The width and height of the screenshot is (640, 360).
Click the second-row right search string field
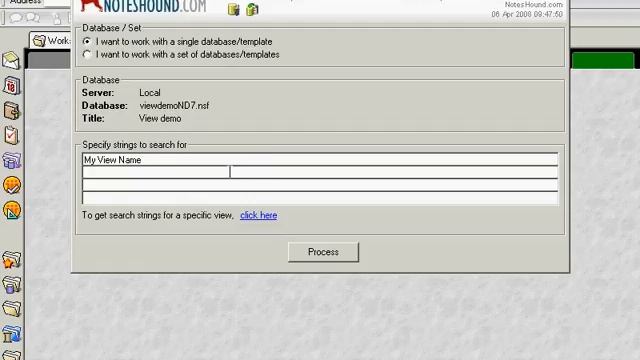394,172
